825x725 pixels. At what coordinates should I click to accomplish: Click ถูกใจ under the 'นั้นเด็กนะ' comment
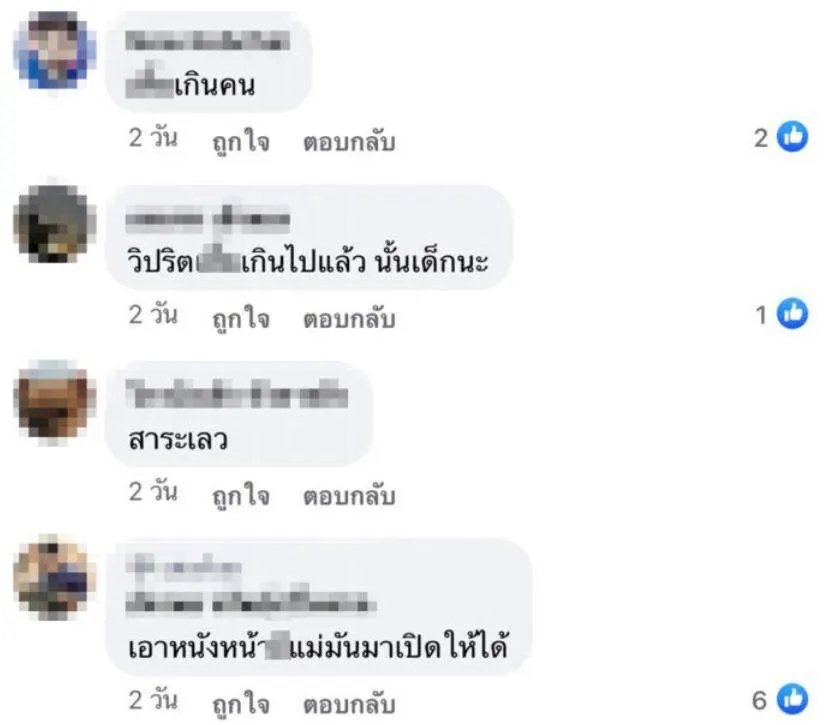pos(241,318)
